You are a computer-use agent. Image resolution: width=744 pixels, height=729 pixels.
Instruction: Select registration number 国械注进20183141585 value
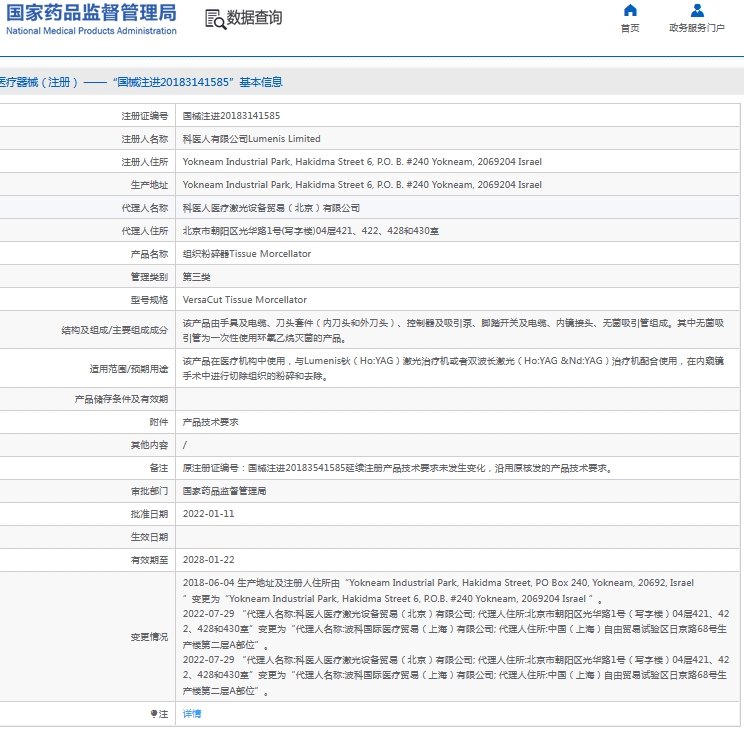[x=232, y=116]
